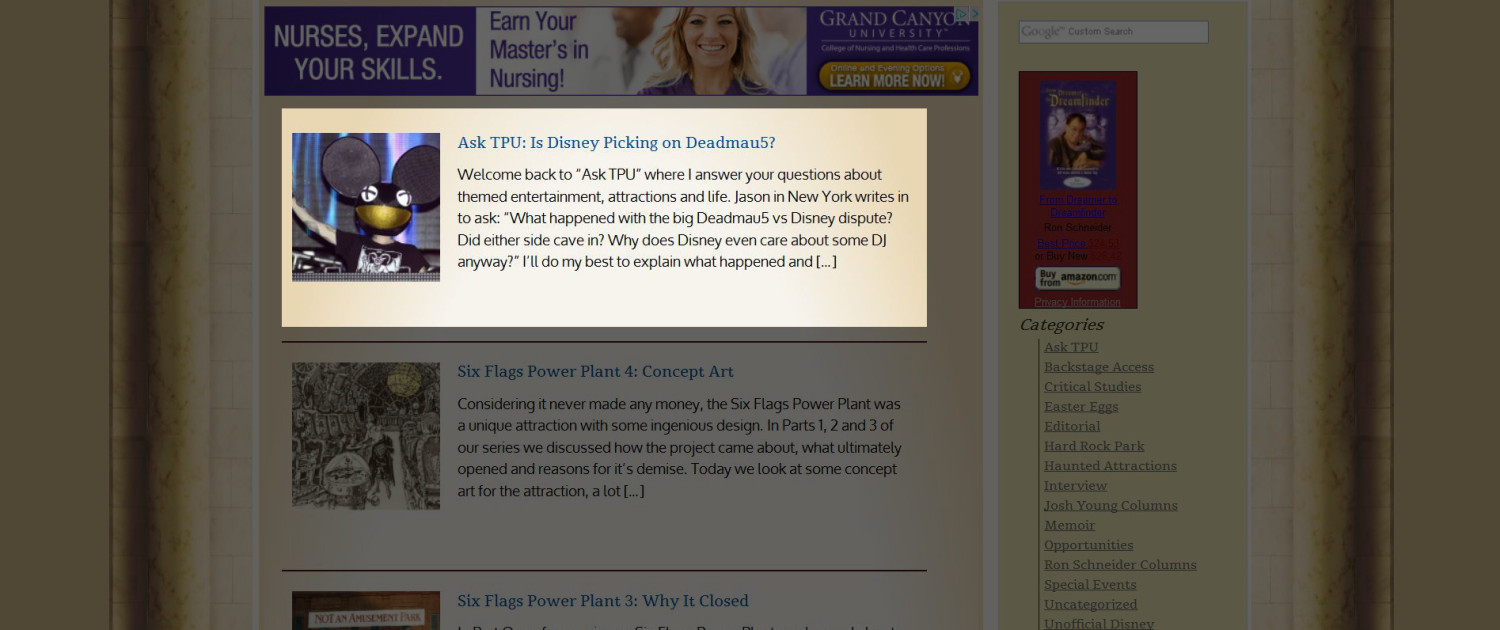Open the 'Unofficial Disney' category
The width and height of the screenshot is (1500, 630).
click(1099, 623)
